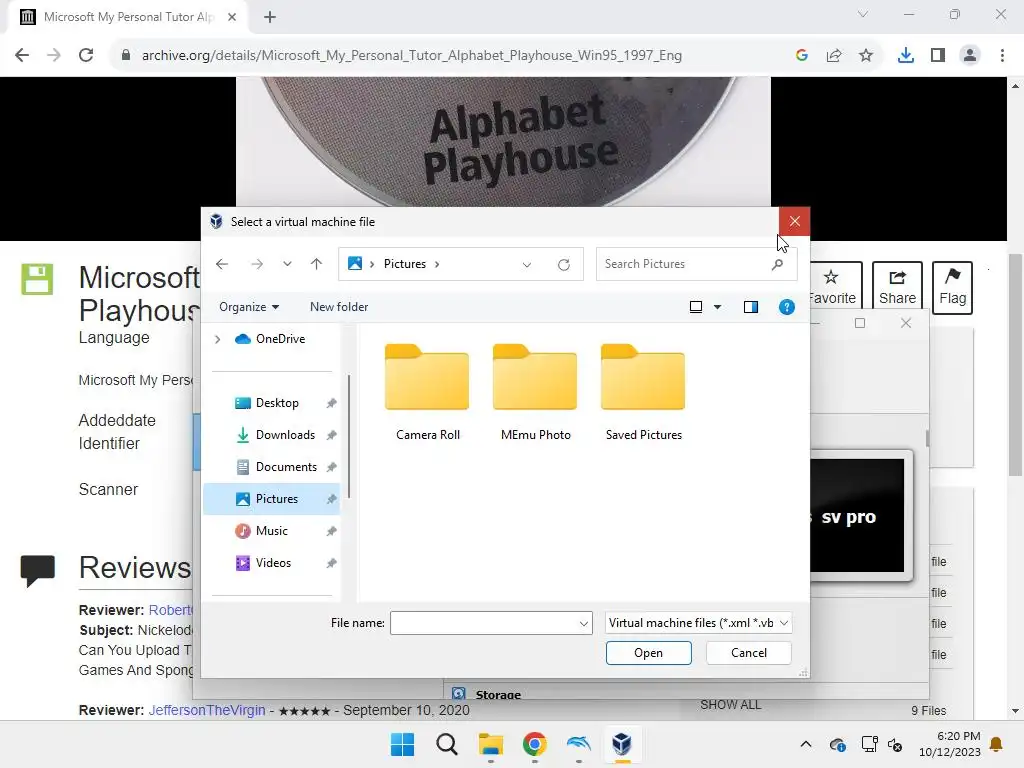Toggle the preview pane
Viewport: 1024px width, 768px height.
click(751, 307)
